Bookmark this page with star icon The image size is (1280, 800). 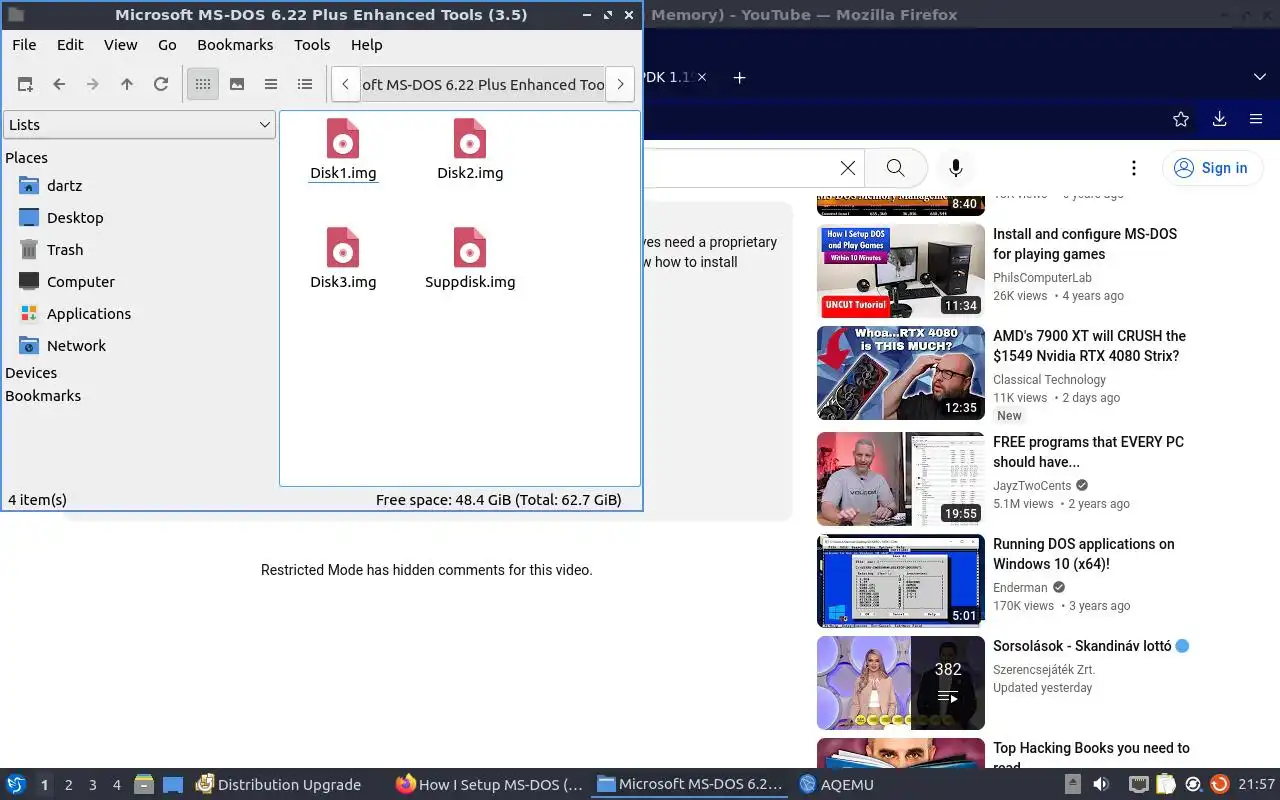[1181, 119]
